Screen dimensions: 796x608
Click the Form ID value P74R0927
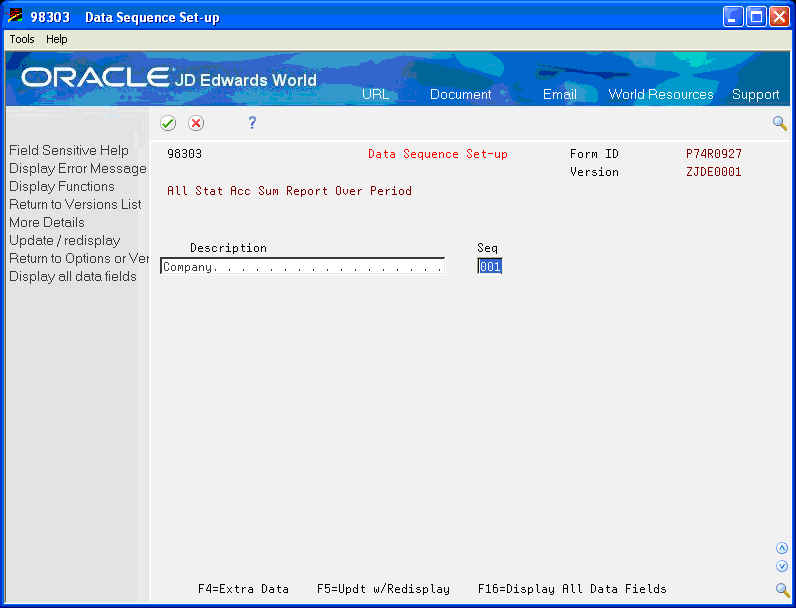tap(714, 154)
